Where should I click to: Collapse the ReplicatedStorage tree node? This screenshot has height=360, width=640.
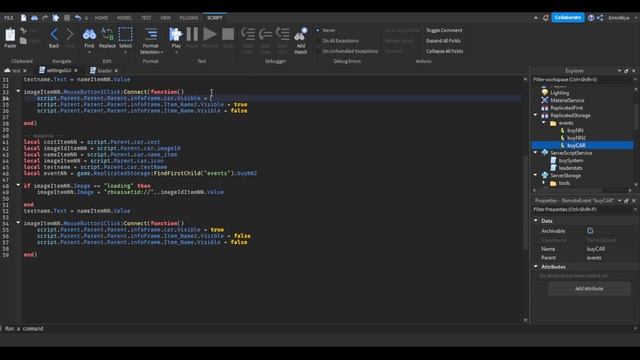[536, 115]
